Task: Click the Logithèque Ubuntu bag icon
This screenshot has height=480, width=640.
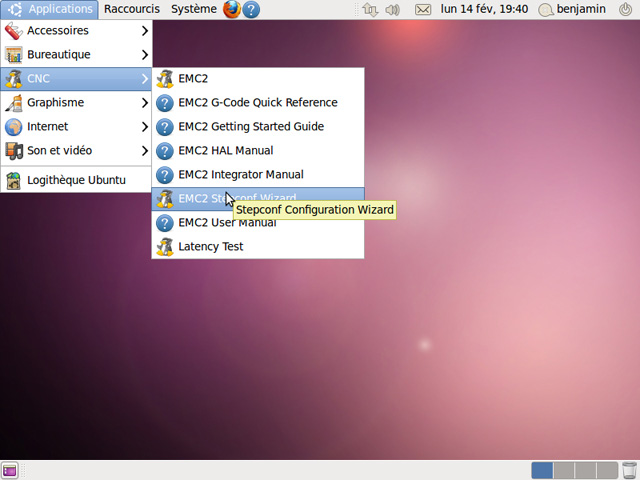Action: pos(13,180)
